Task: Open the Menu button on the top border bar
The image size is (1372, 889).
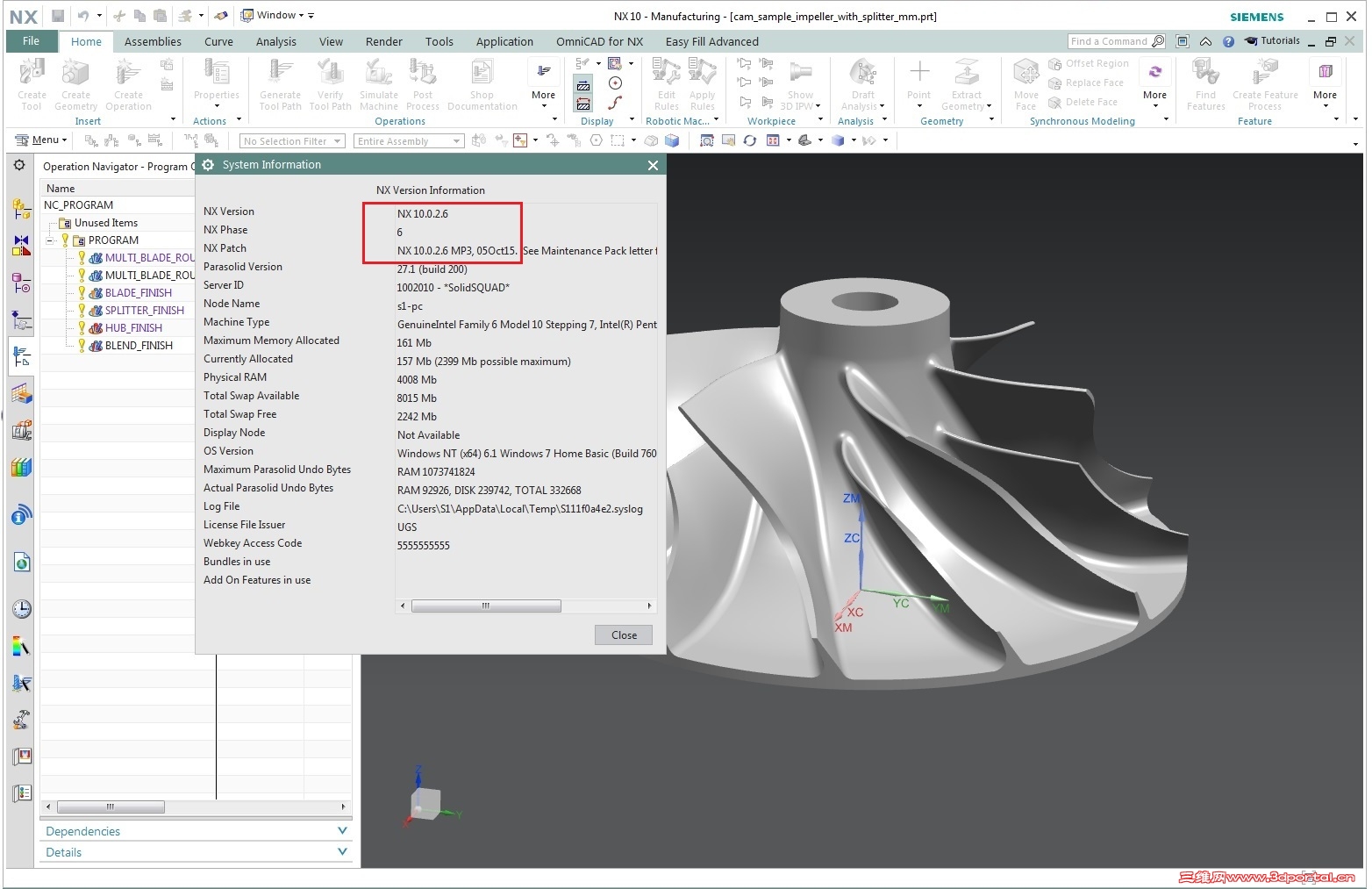Action: (x=41, y=140)
